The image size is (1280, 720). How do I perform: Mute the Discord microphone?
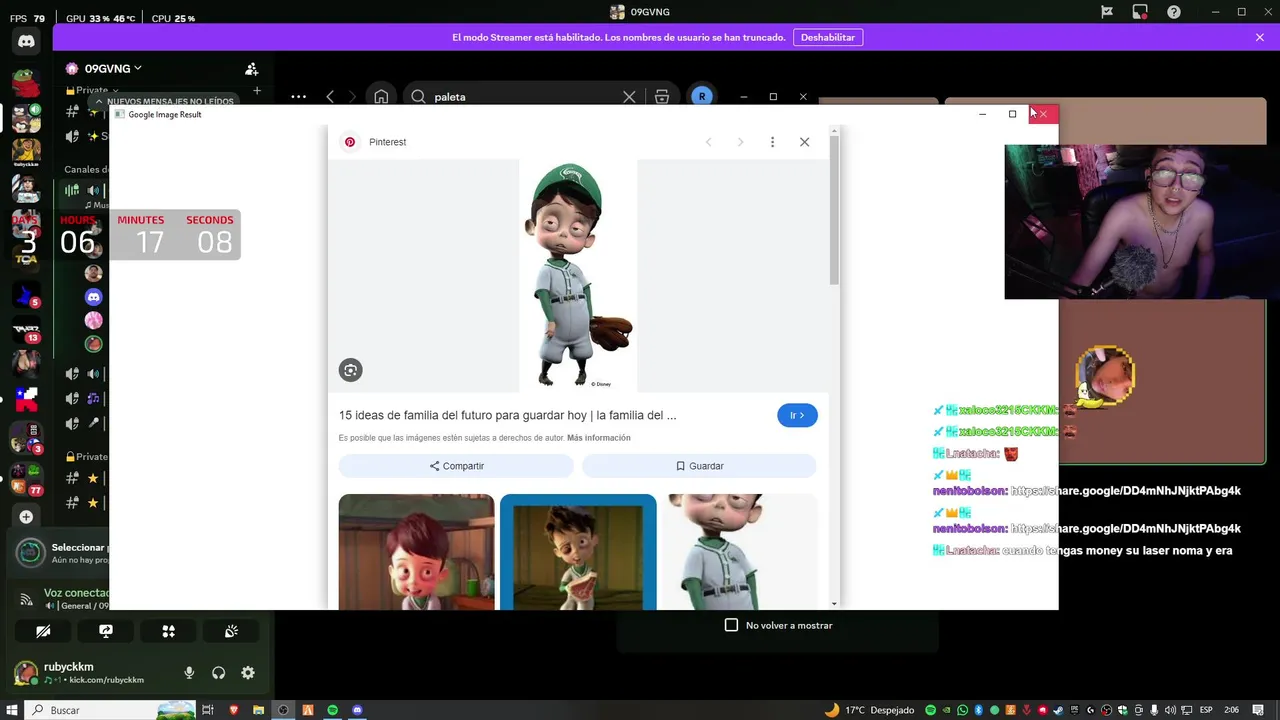point(189,673)
